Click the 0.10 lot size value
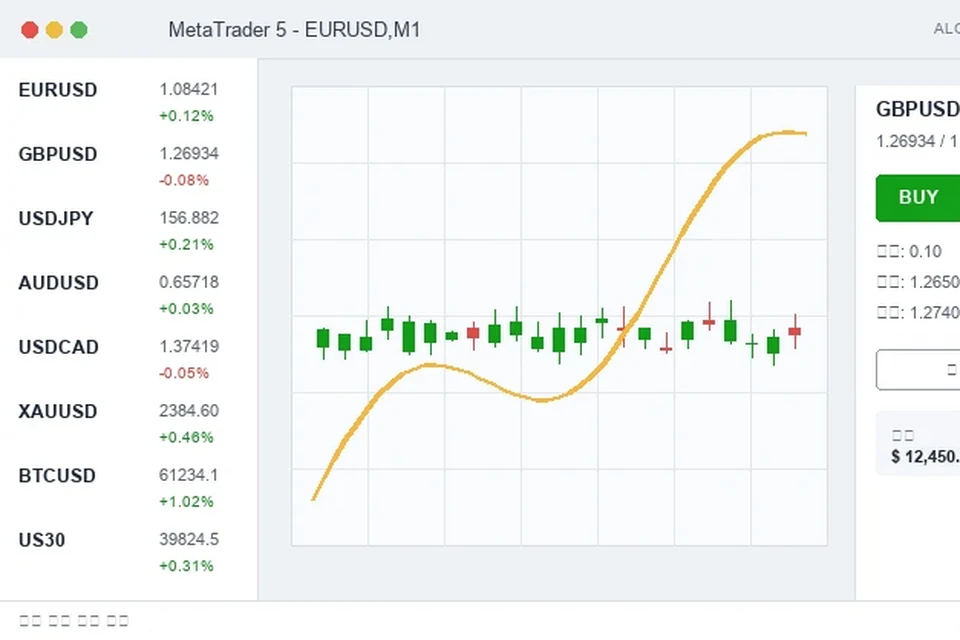The image size is (960, 640). 924,252
